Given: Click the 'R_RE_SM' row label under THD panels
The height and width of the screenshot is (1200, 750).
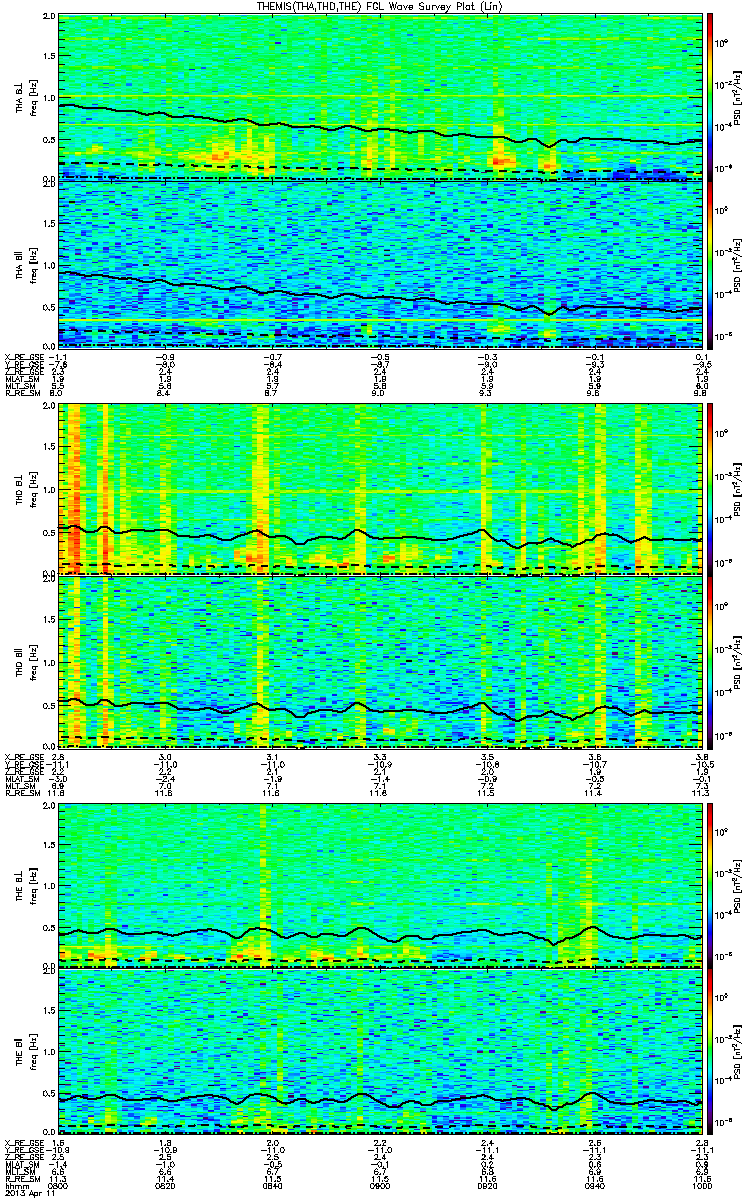Looking at the screenshot, I should point(21,793).
